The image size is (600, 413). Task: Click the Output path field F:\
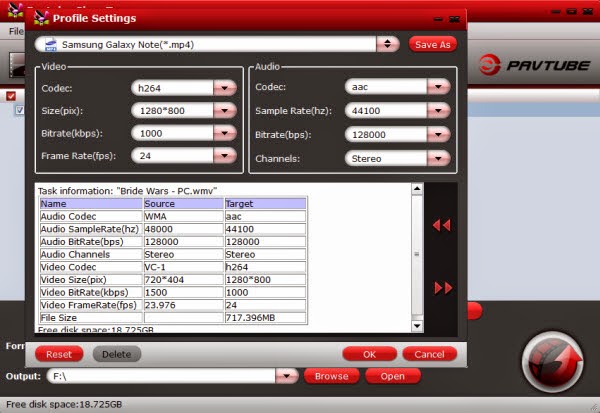[x=161, y=376]
